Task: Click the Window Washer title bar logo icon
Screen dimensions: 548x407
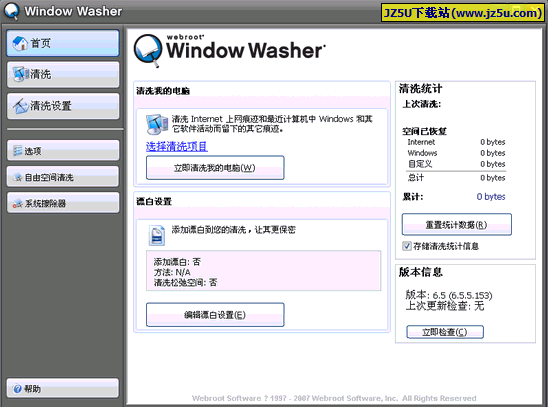Action: coord(11,11)
